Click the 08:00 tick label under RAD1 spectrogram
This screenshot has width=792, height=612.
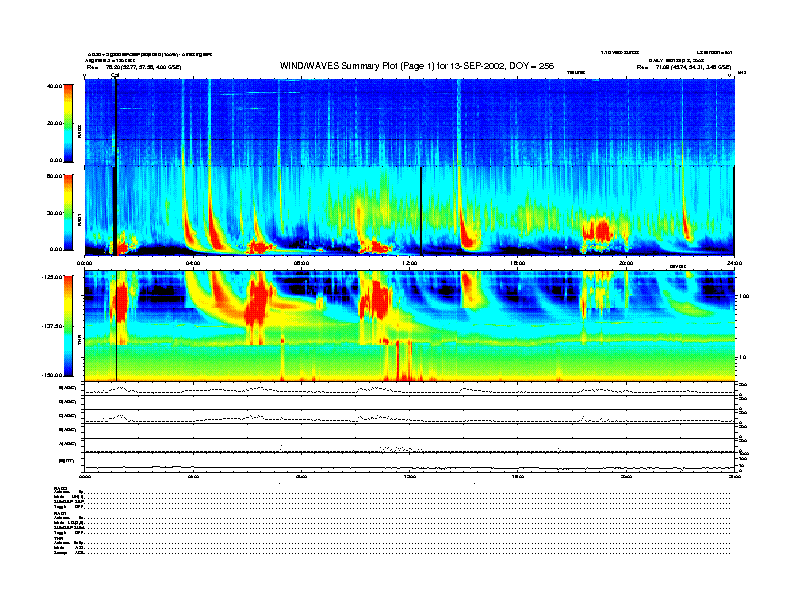[301, 263]
